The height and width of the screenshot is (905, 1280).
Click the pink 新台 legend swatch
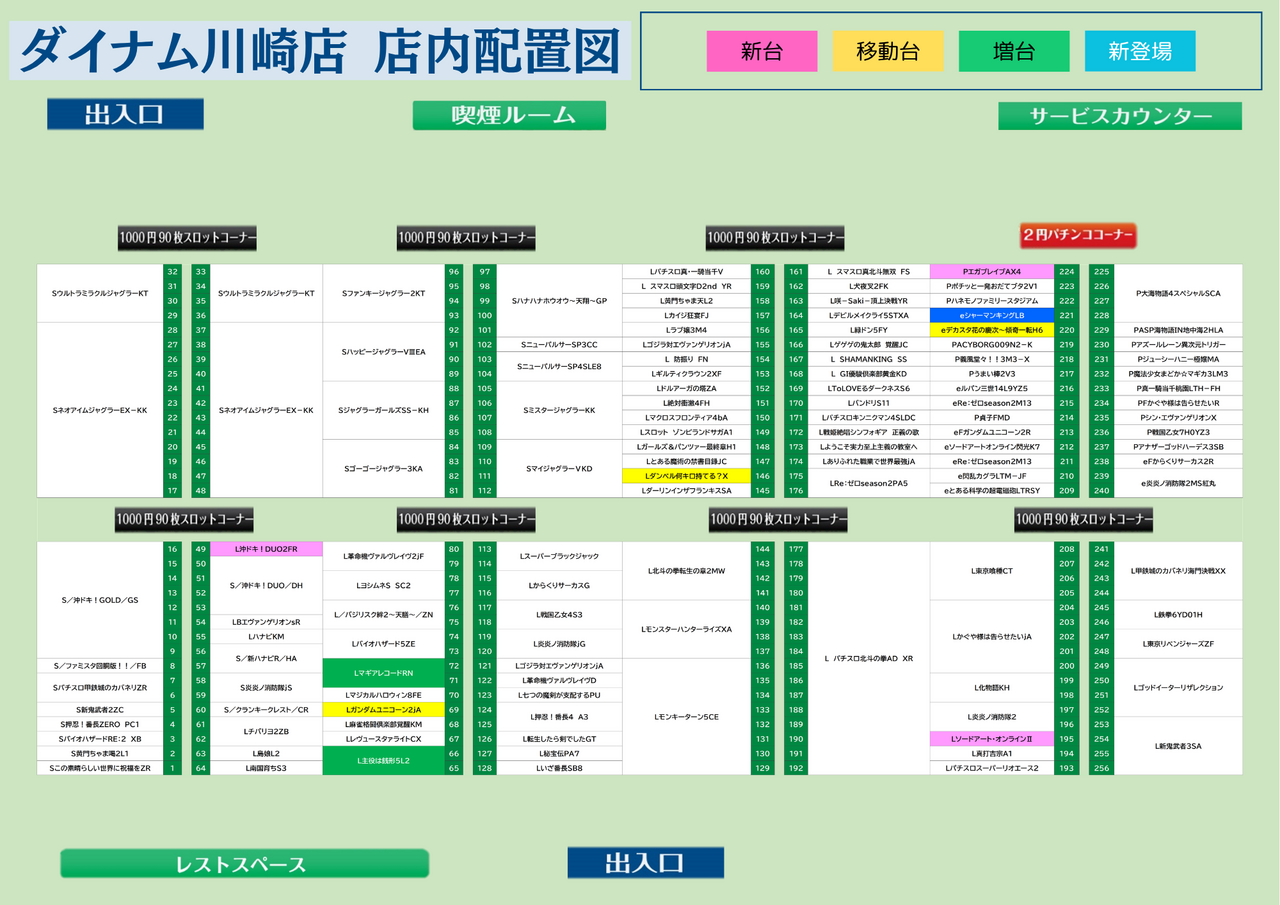click(x=762, y=51)
